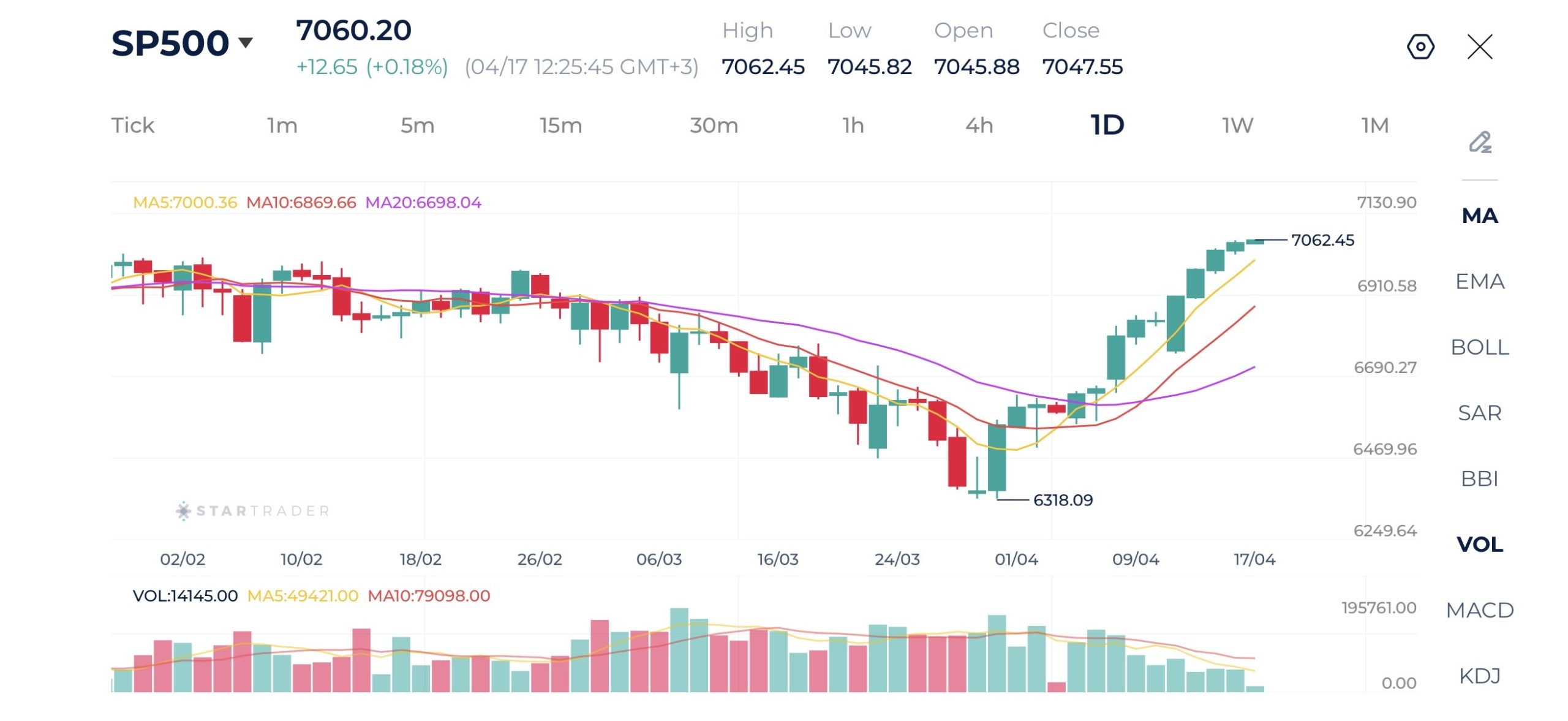The image size is (1568, 721).
Task: Toggle the VOL volume sub-chart
Action: [1479, 544]
